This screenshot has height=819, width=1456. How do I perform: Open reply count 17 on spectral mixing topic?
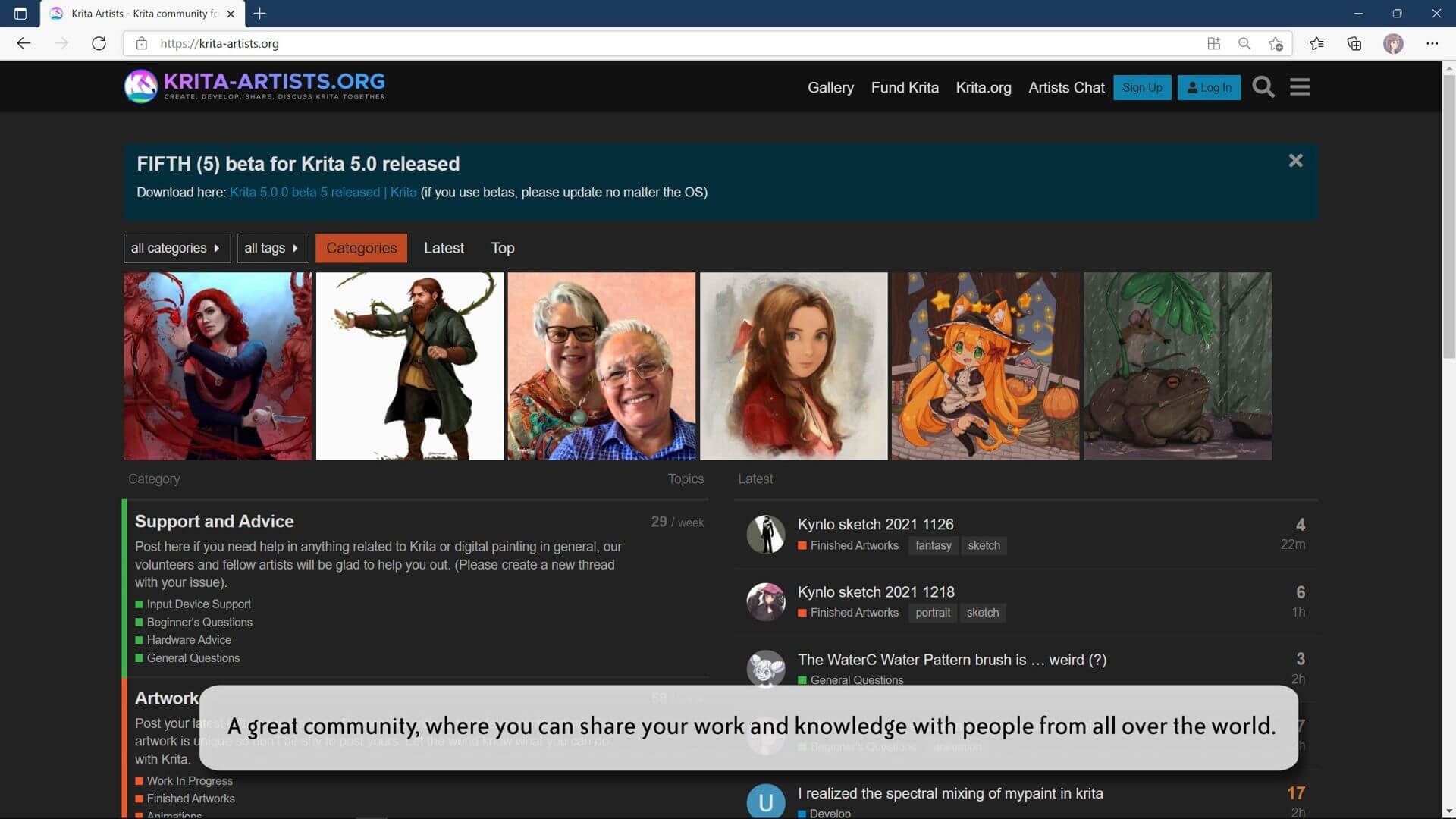point(1295,793)
